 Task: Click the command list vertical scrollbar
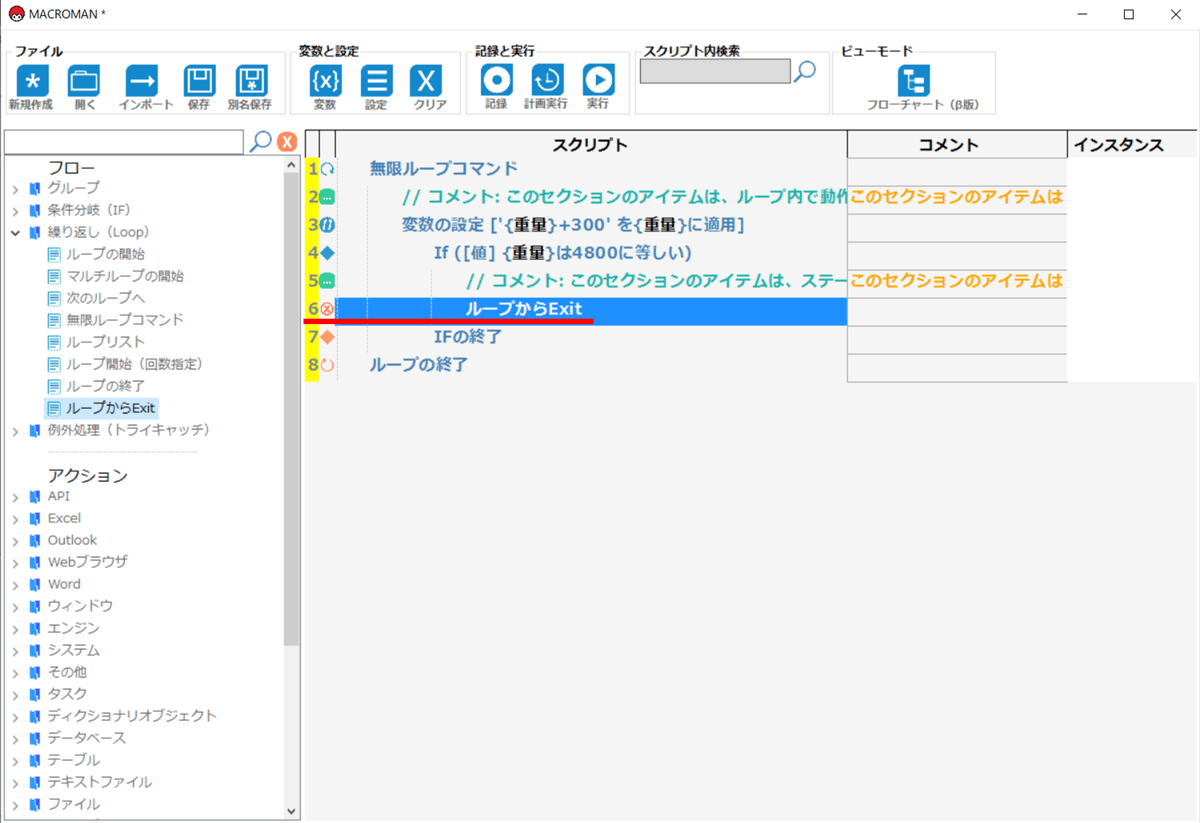[292, 400]
